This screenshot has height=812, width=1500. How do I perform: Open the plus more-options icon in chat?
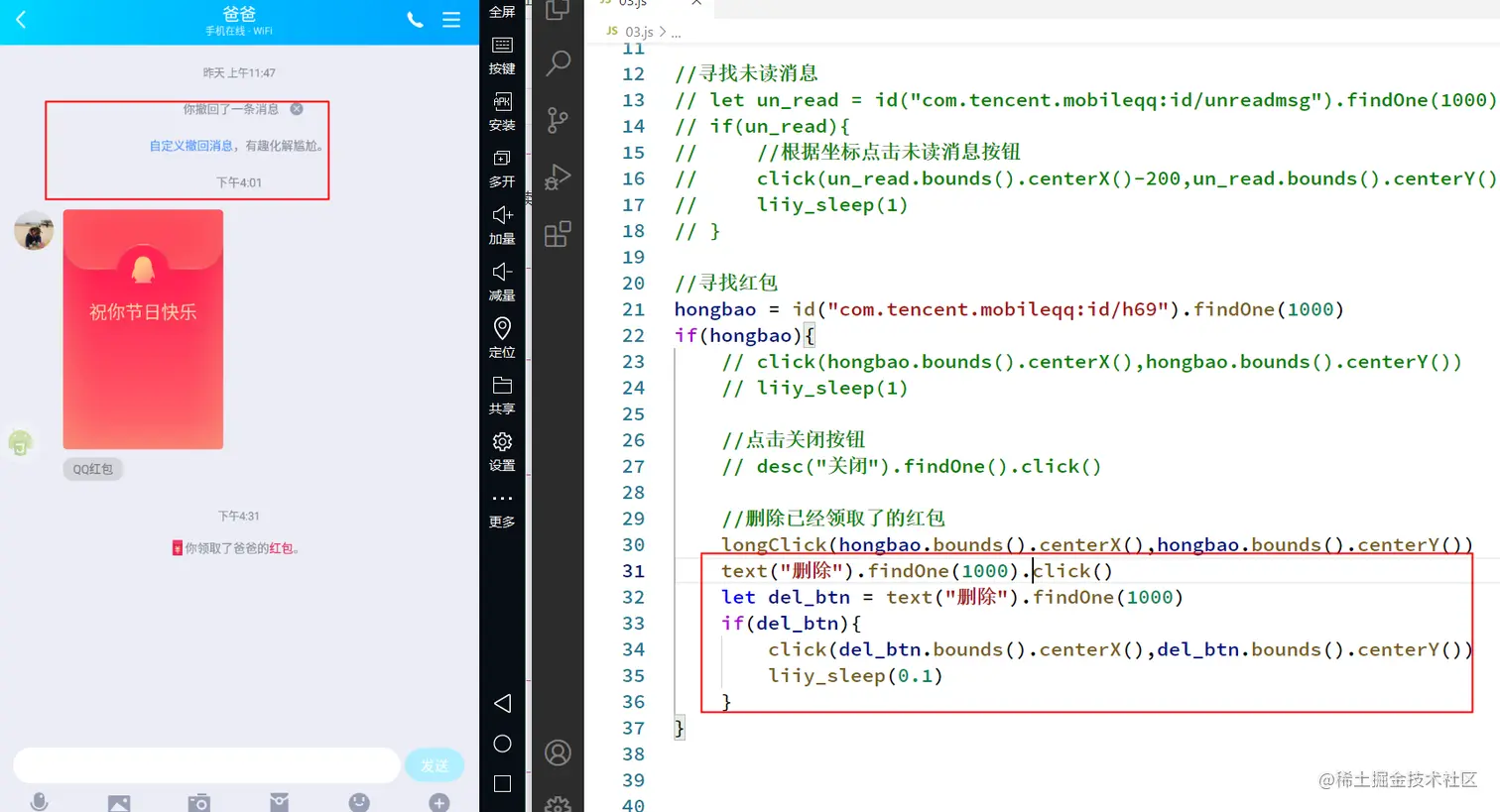click(x=439, y=803)
